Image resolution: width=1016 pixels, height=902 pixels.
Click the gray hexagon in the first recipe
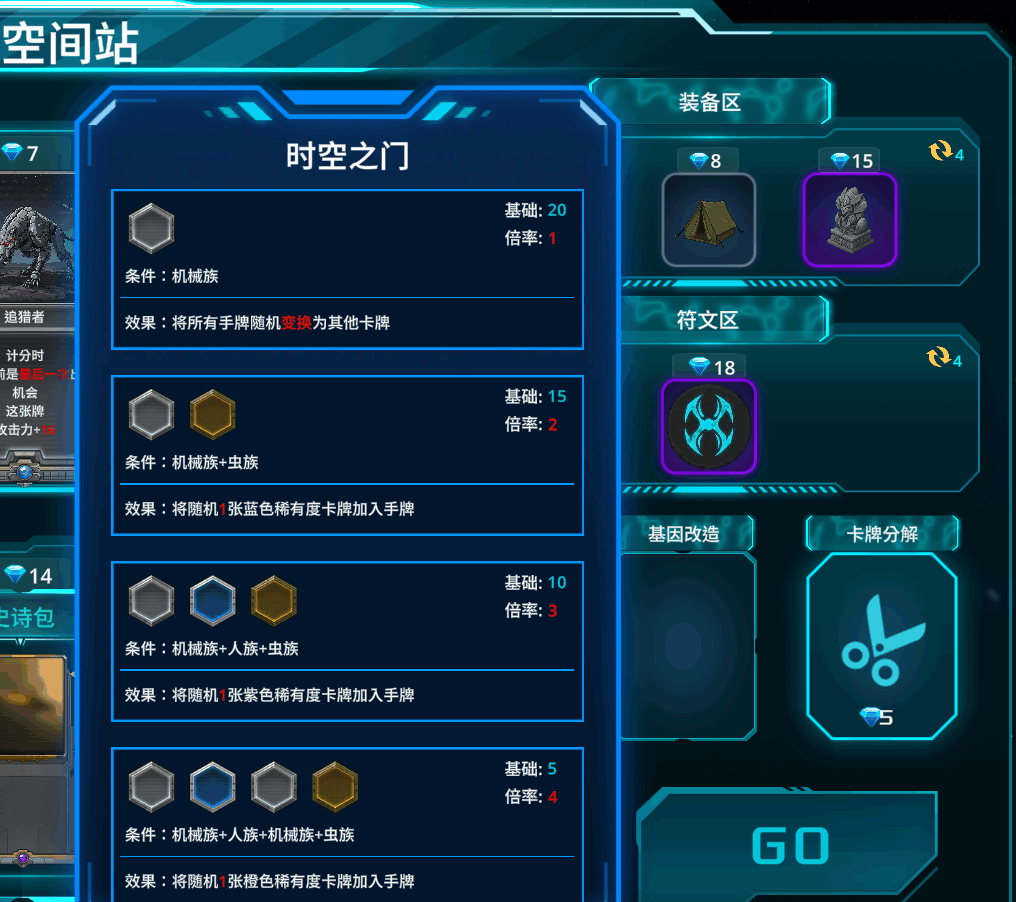[x=152, y=228]
